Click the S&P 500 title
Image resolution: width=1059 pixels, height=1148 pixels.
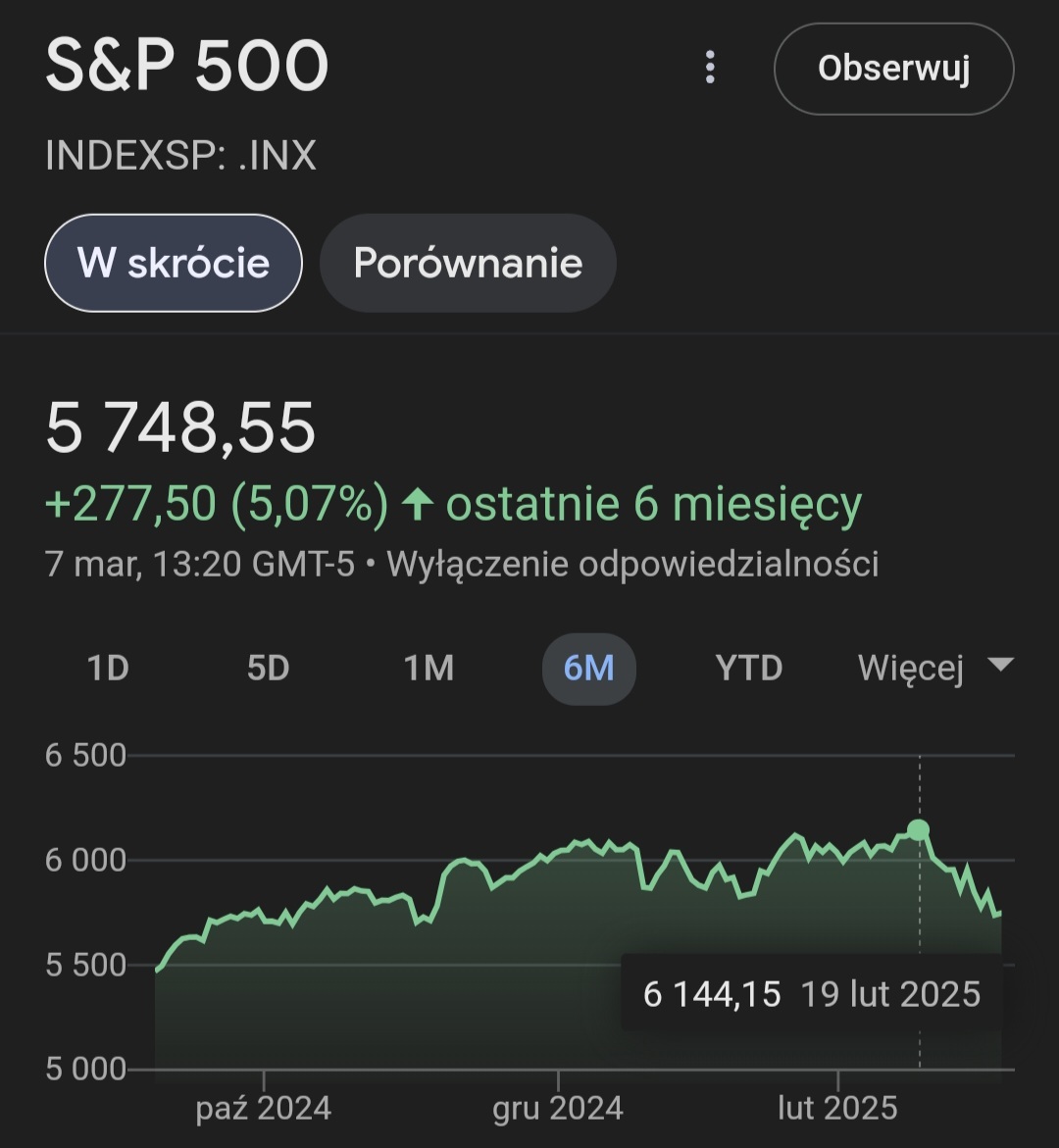pyautogui.click(x=186, y=68)
